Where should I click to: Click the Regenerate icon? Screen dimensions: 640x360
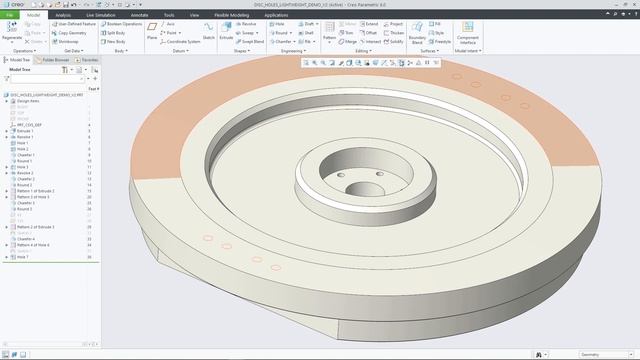pos(11,27)
